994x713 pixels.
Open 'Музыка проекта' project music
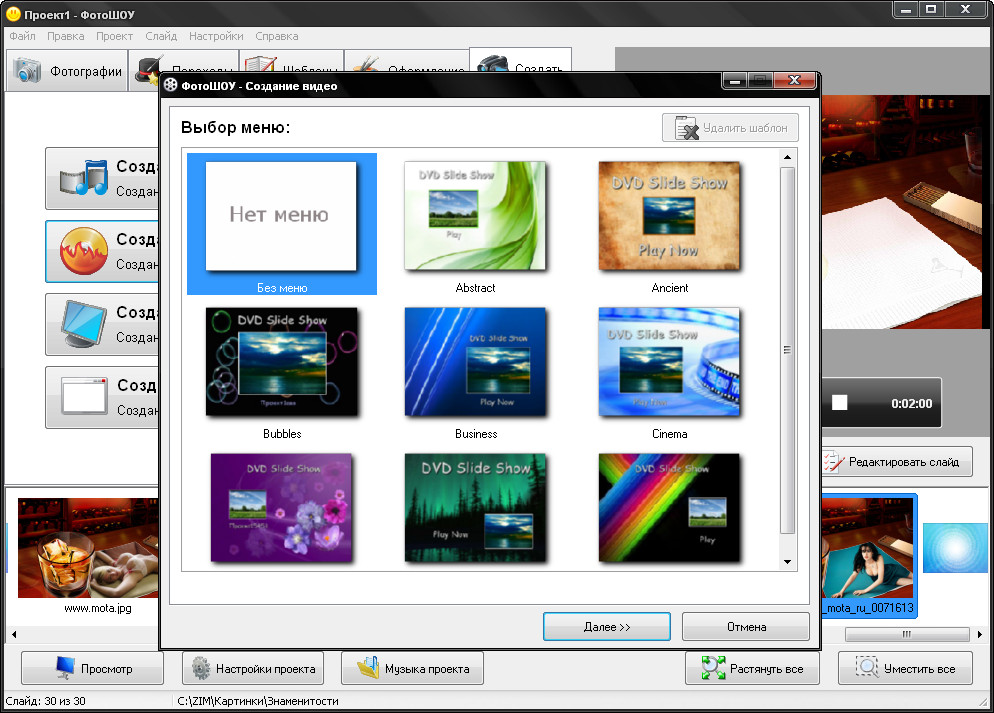coord(412,669)
